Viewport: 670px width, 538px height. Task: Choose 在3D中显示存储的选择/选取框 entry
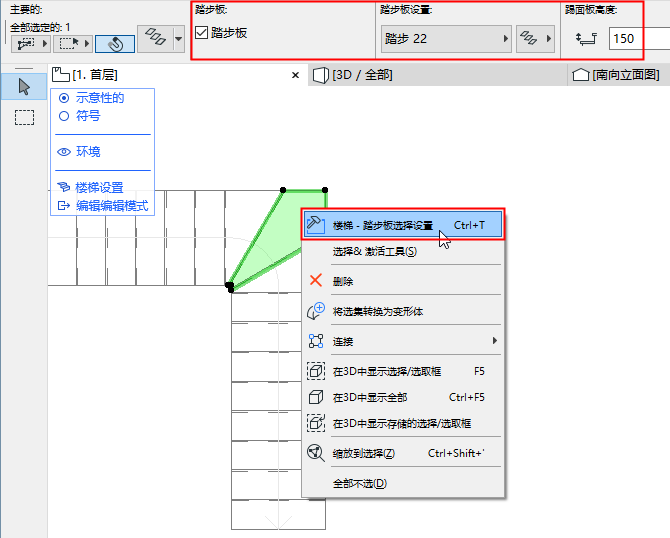pyautogui.click(x=402, y=423)
